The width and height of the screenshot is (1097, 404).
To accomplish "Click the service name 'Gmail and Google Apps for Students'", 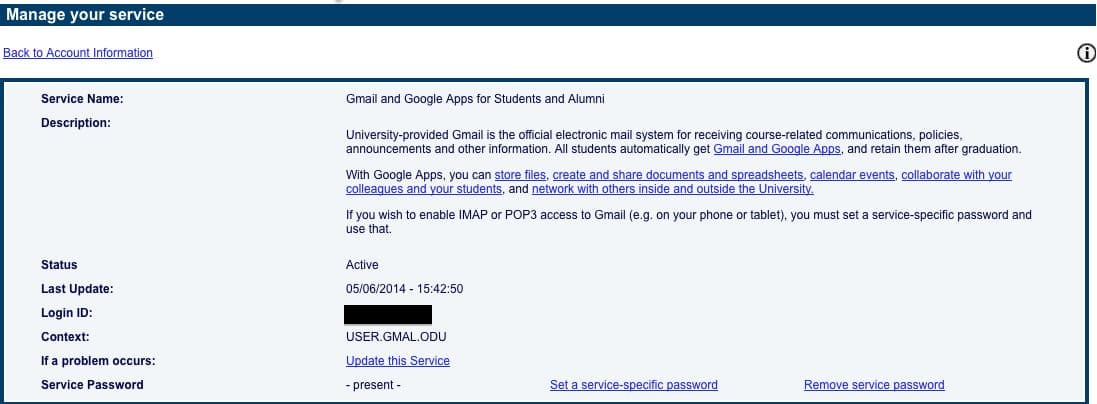I will [475, 99].
